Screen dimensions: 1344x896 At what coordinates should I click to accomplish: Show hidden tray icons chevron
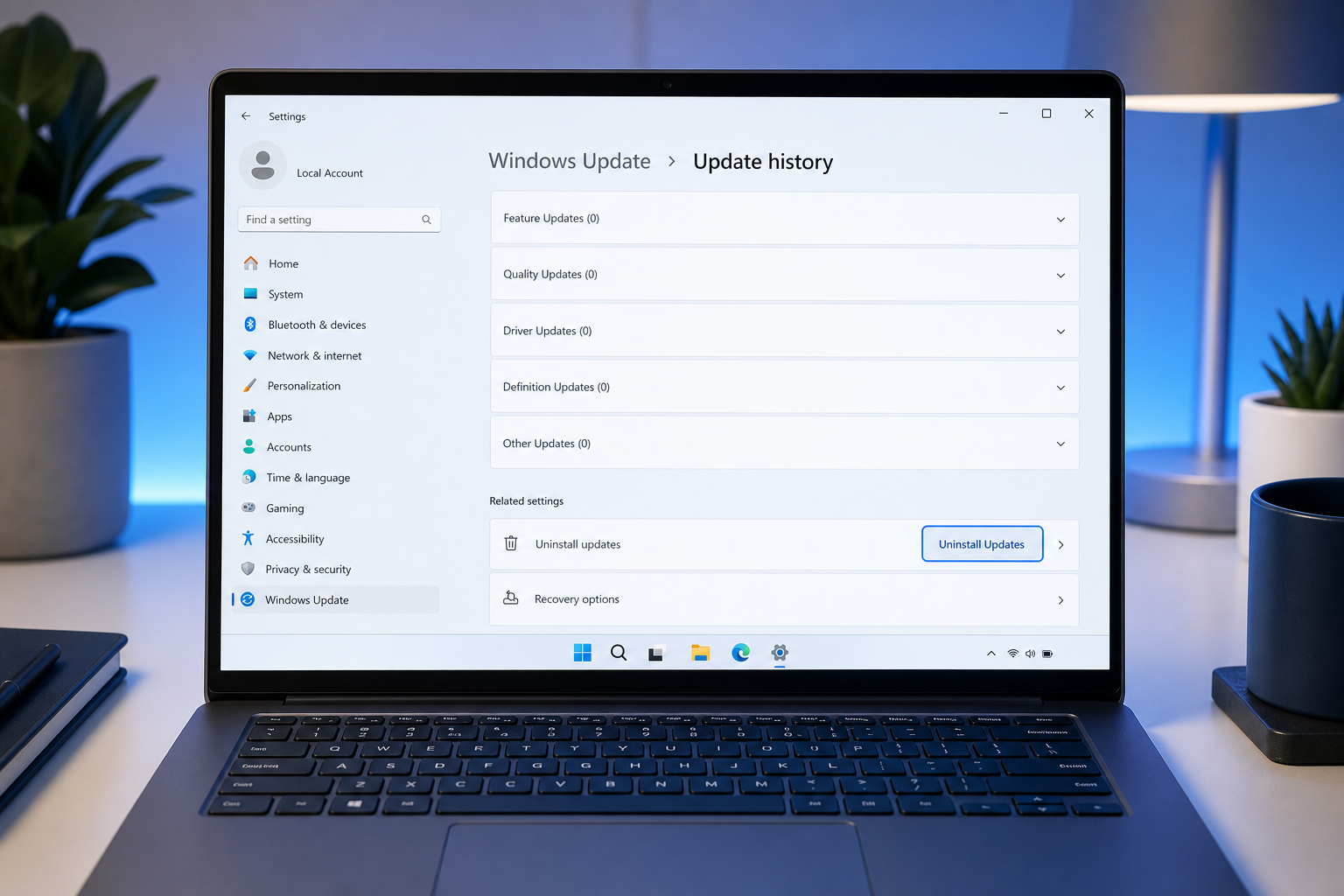(x=991, y=654)
